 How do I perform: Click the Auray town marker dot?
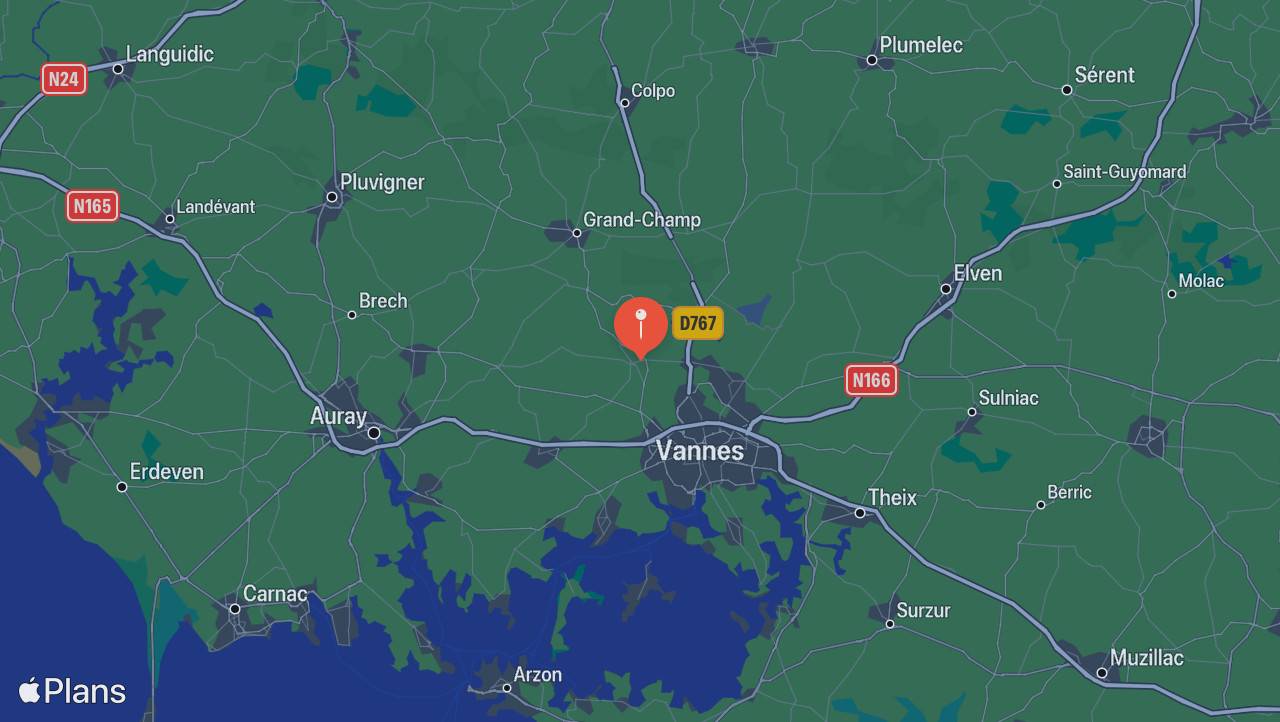(374, 433)
